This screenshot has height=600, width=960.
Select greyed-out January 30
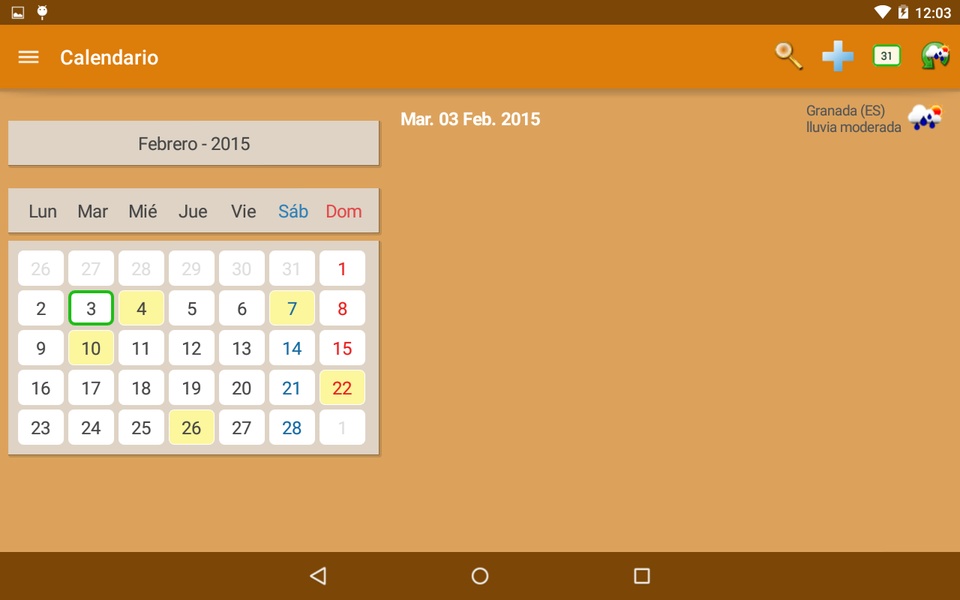pyautogui.click(x=242, y=268)
